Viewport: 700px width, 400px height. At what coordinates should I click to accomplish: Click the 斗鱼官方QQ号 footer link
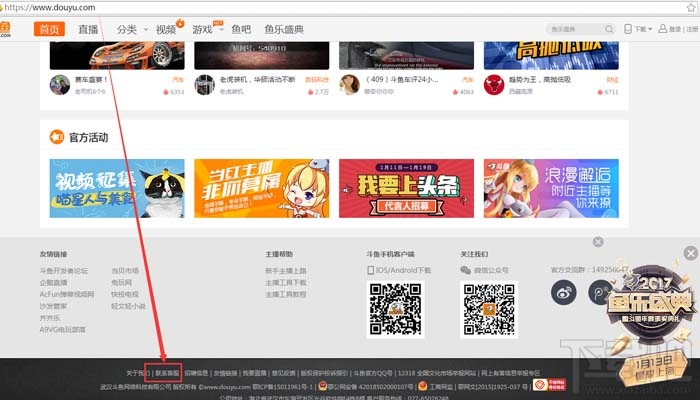373,373
